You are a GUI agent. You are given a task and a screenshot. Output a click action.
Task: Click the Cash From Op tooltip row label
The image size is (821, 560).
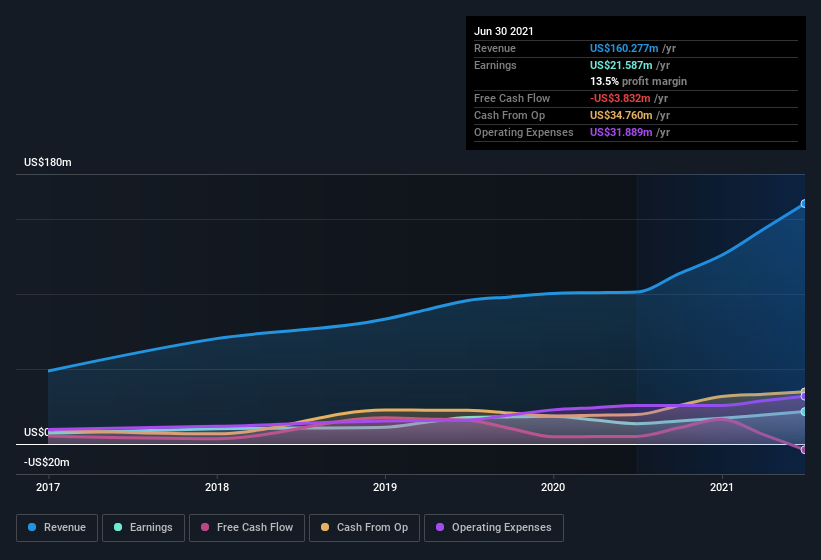point(509,115)
